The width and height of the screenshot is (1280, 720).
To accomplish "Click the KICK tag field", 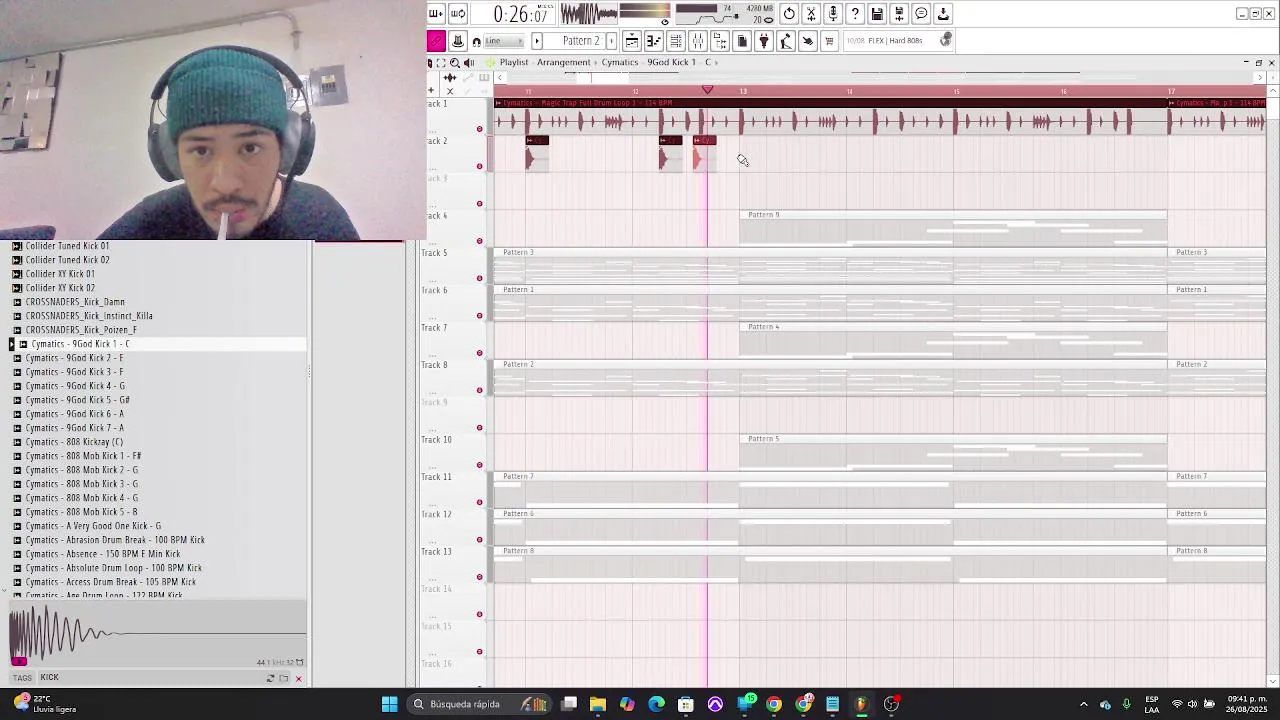I will tap(150, 678).
